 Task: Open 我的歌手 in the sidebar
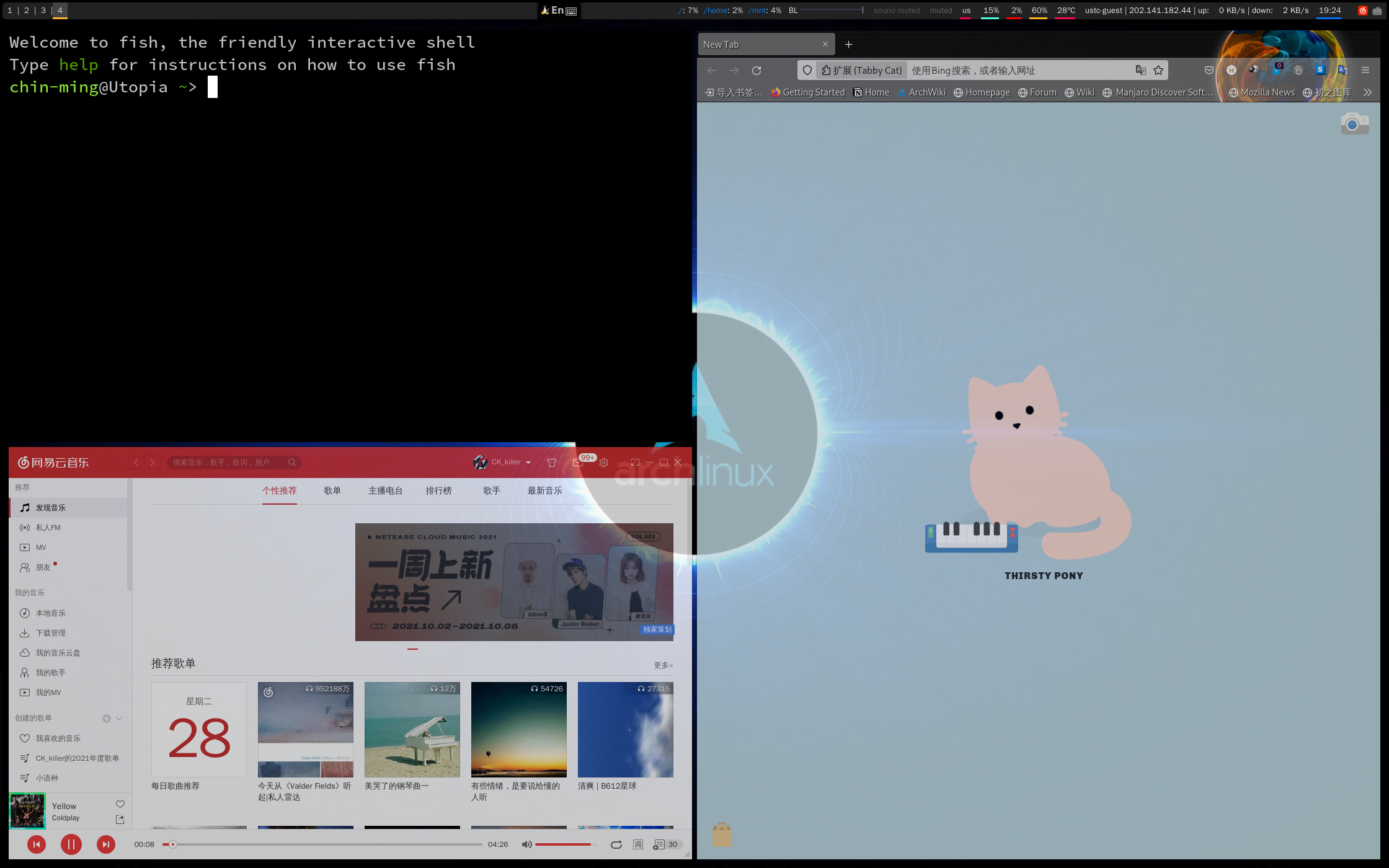68,673
